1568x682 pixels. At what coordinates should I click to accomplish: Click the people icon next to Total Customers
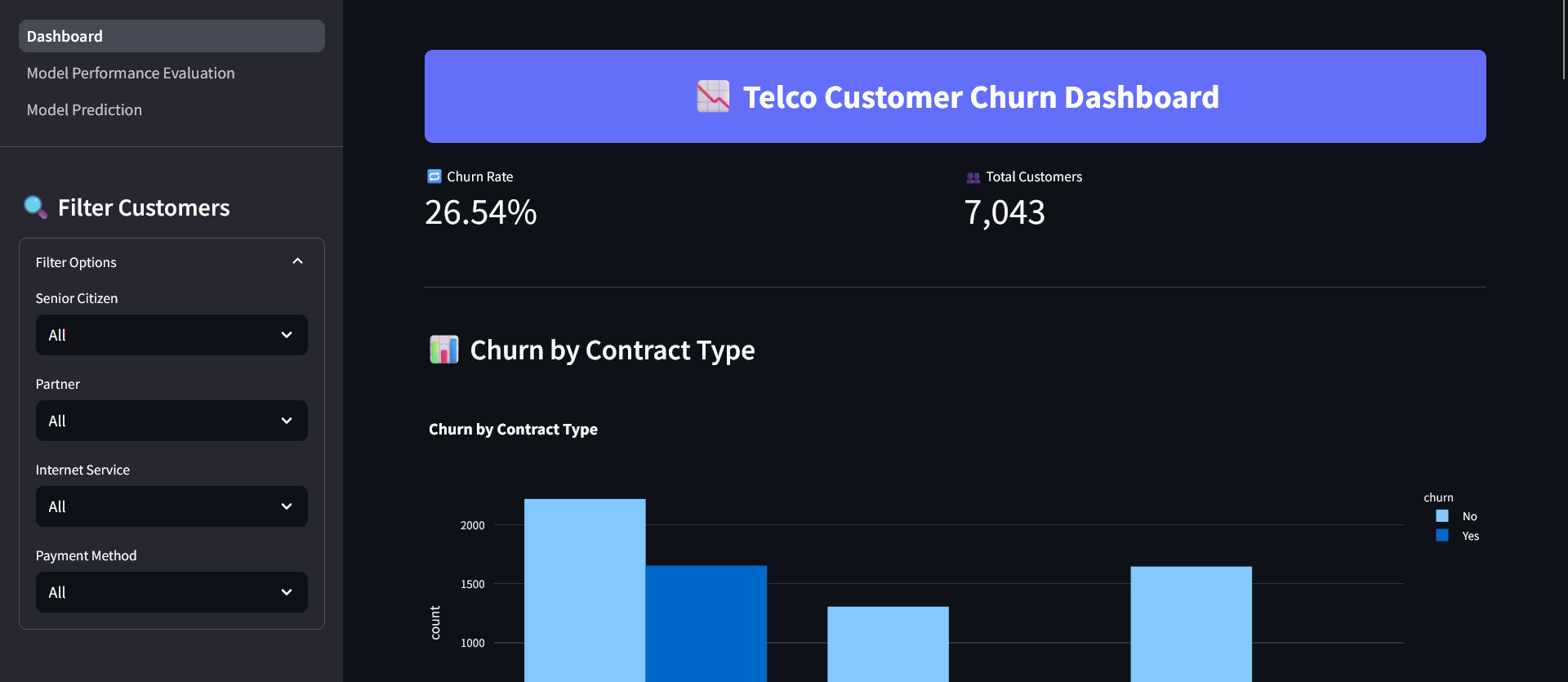click(x=971, y=176)
